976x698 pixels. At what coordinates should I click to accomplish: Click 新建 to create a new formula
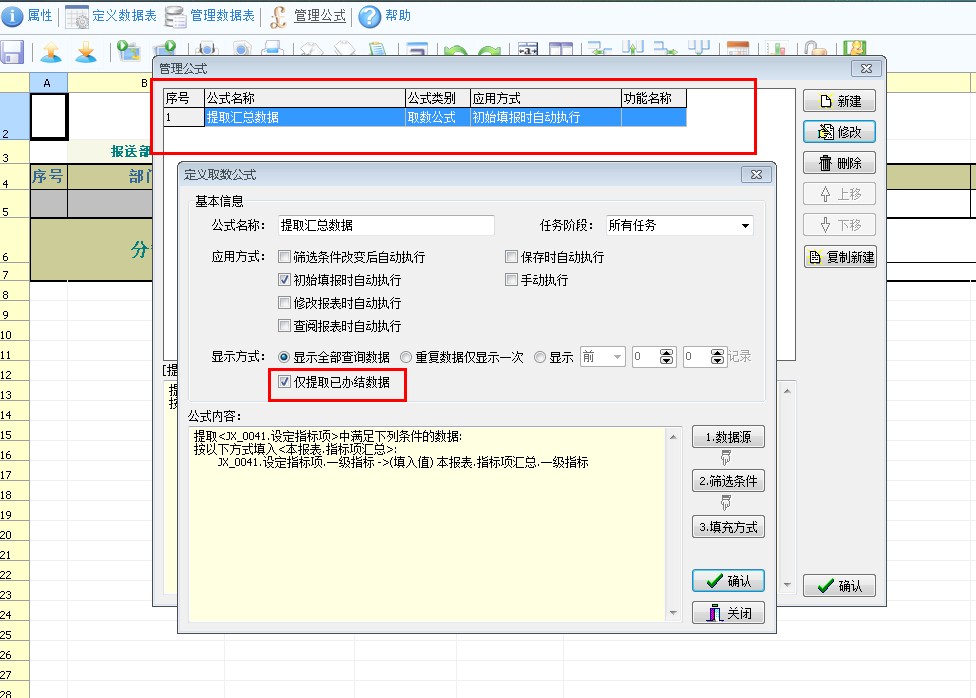point(839,101)
